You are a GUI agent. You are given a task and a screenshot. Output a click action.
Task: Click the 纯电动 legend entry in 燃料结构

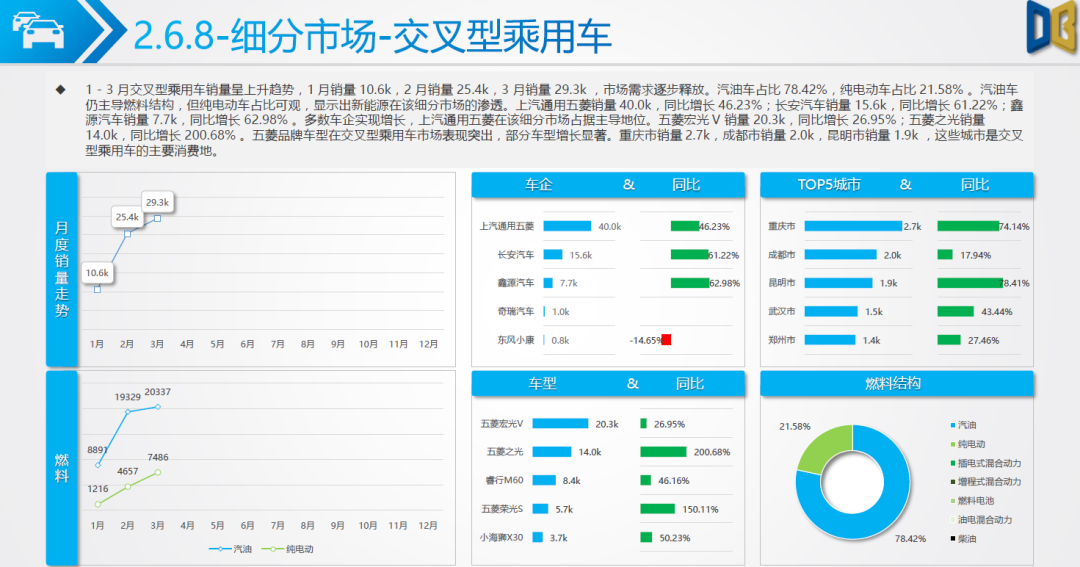point(968,444)
